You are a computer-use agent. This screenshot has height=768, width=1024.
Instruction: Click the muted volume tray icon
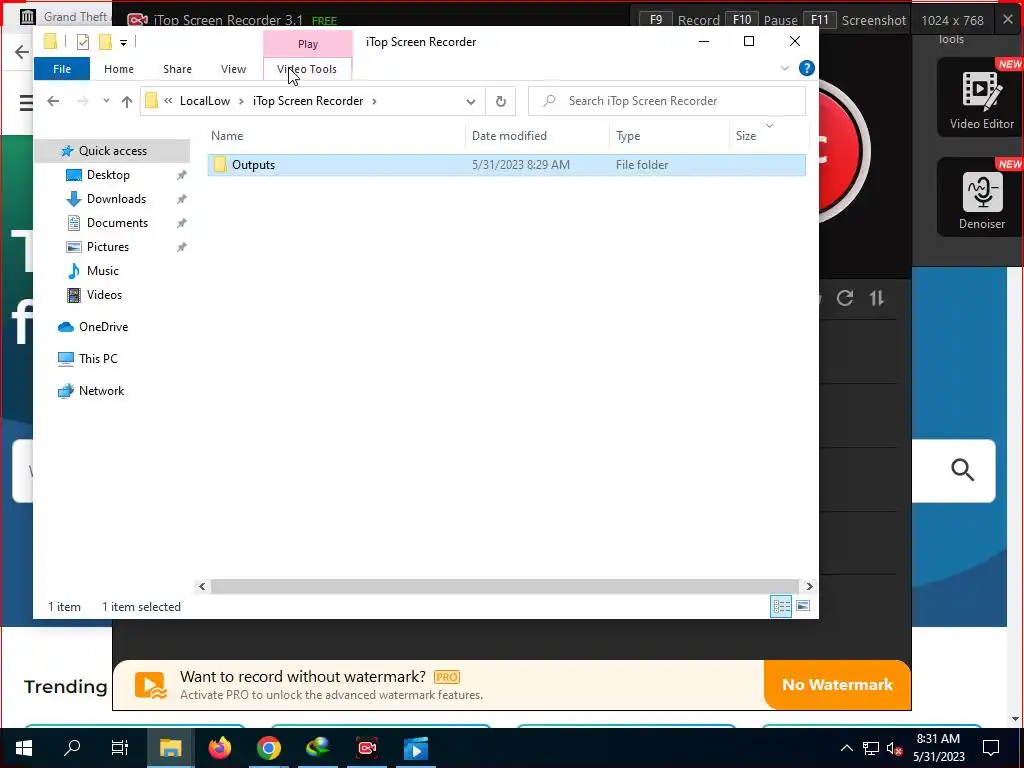(895, 748)
